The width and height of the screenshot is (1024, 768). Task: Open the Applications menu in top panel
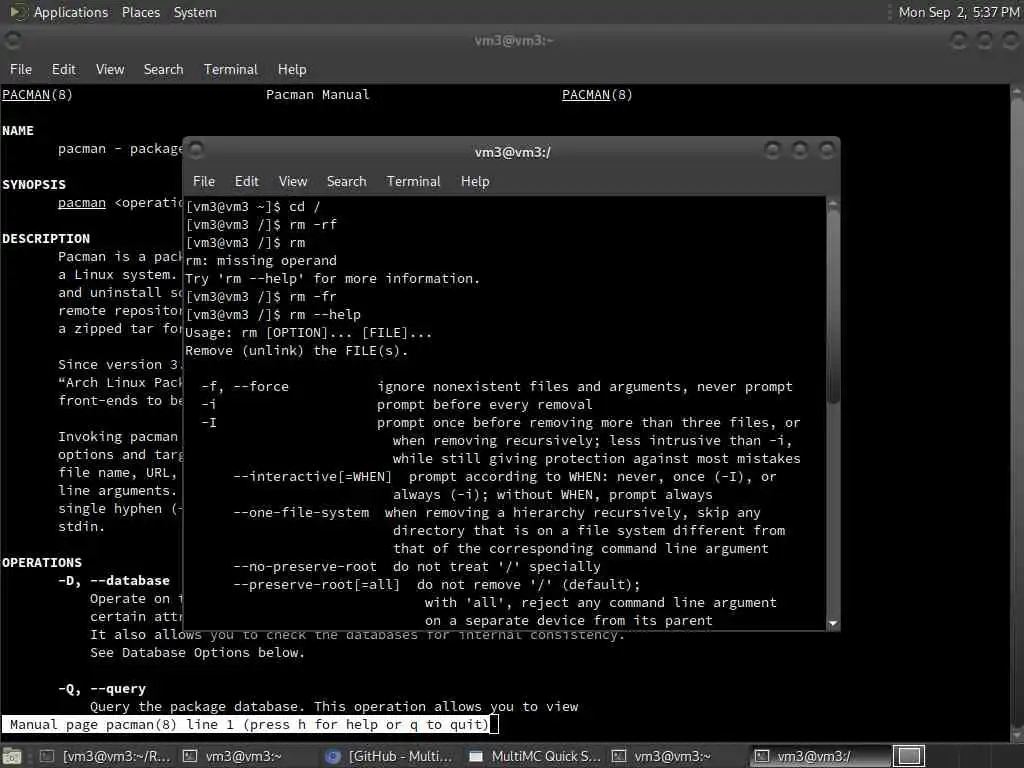71,12
